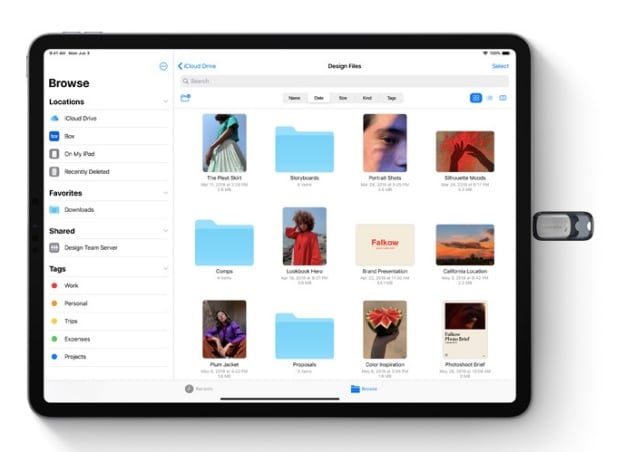Switch to column view
Screen dimensions: 625x452
[x=503, y=98]
